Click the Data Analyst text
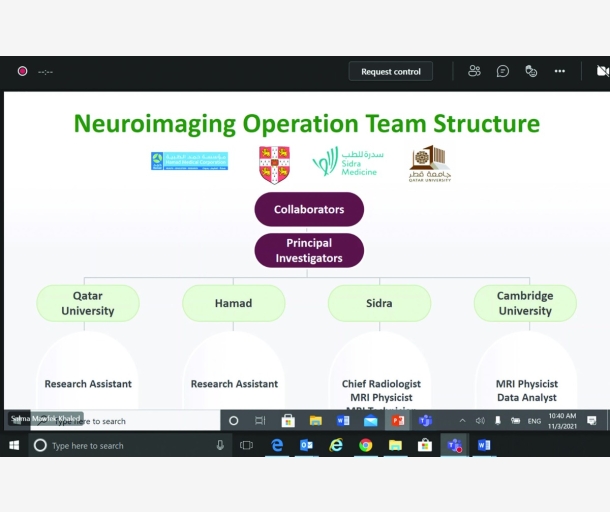Viewport: 610px width, 512px height. pyautogui.click(x=527, y=398)
